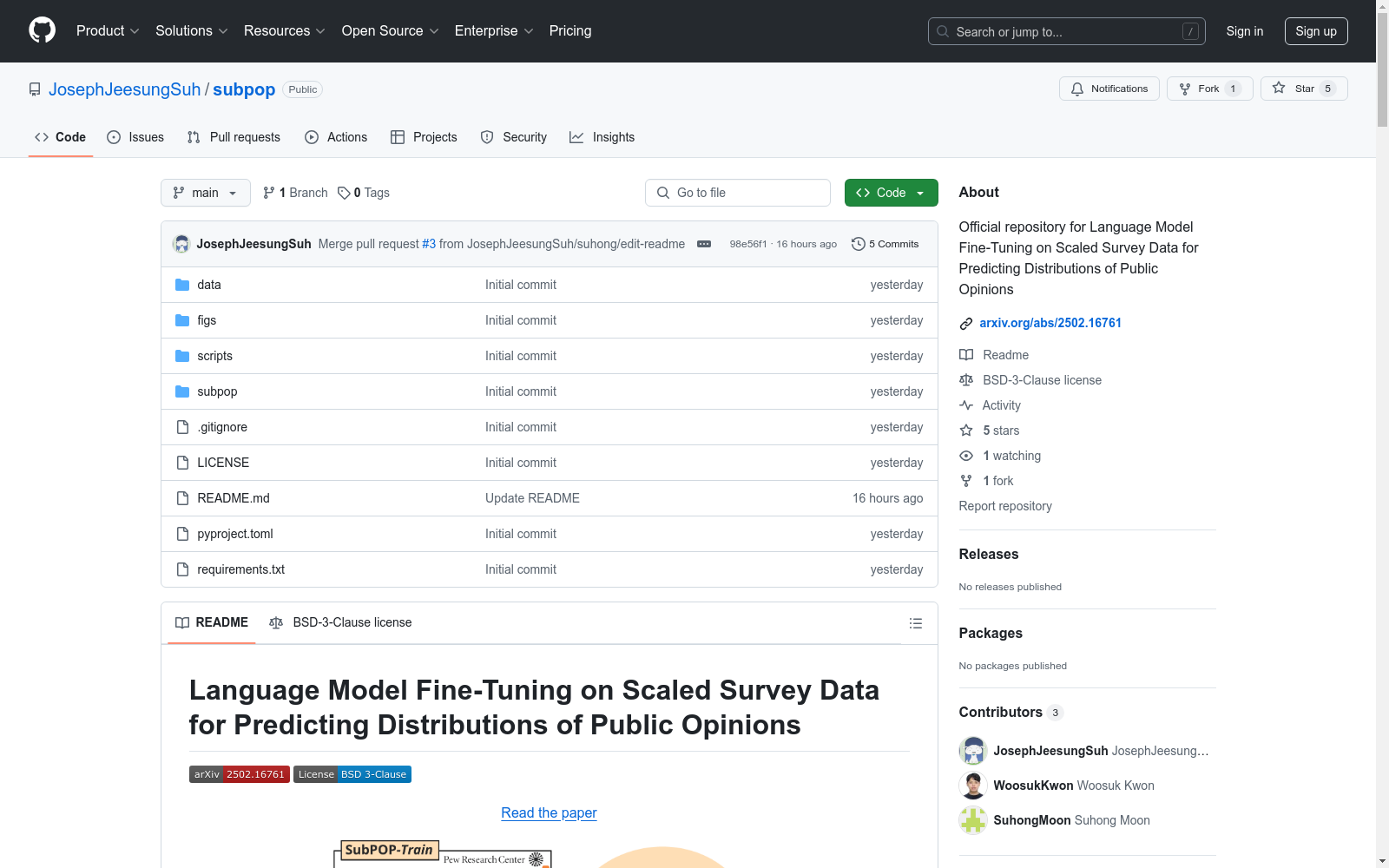Click the Readme book icon in About
The width and height of the screenshot is (1389, 868).
[x=966, y=355]
